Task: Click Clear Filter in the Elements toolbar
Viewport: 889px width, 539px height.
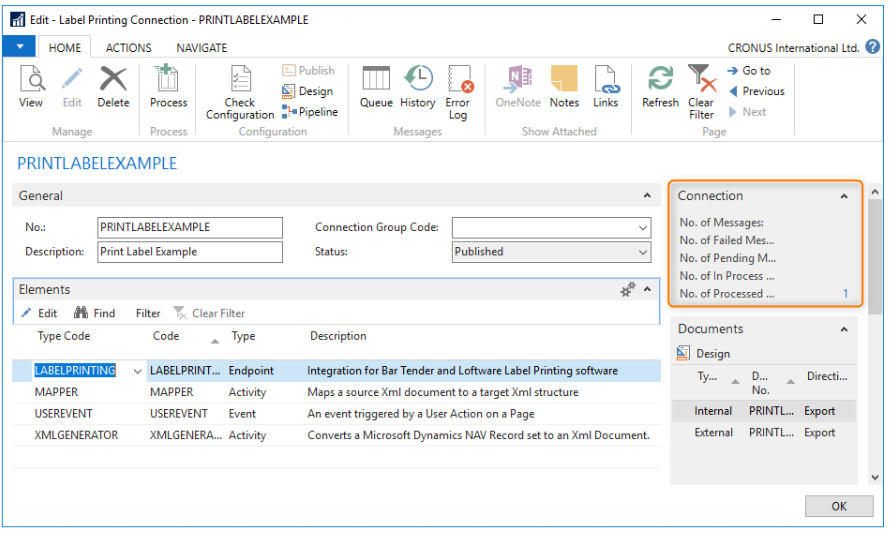Action: tap(209, 313)
